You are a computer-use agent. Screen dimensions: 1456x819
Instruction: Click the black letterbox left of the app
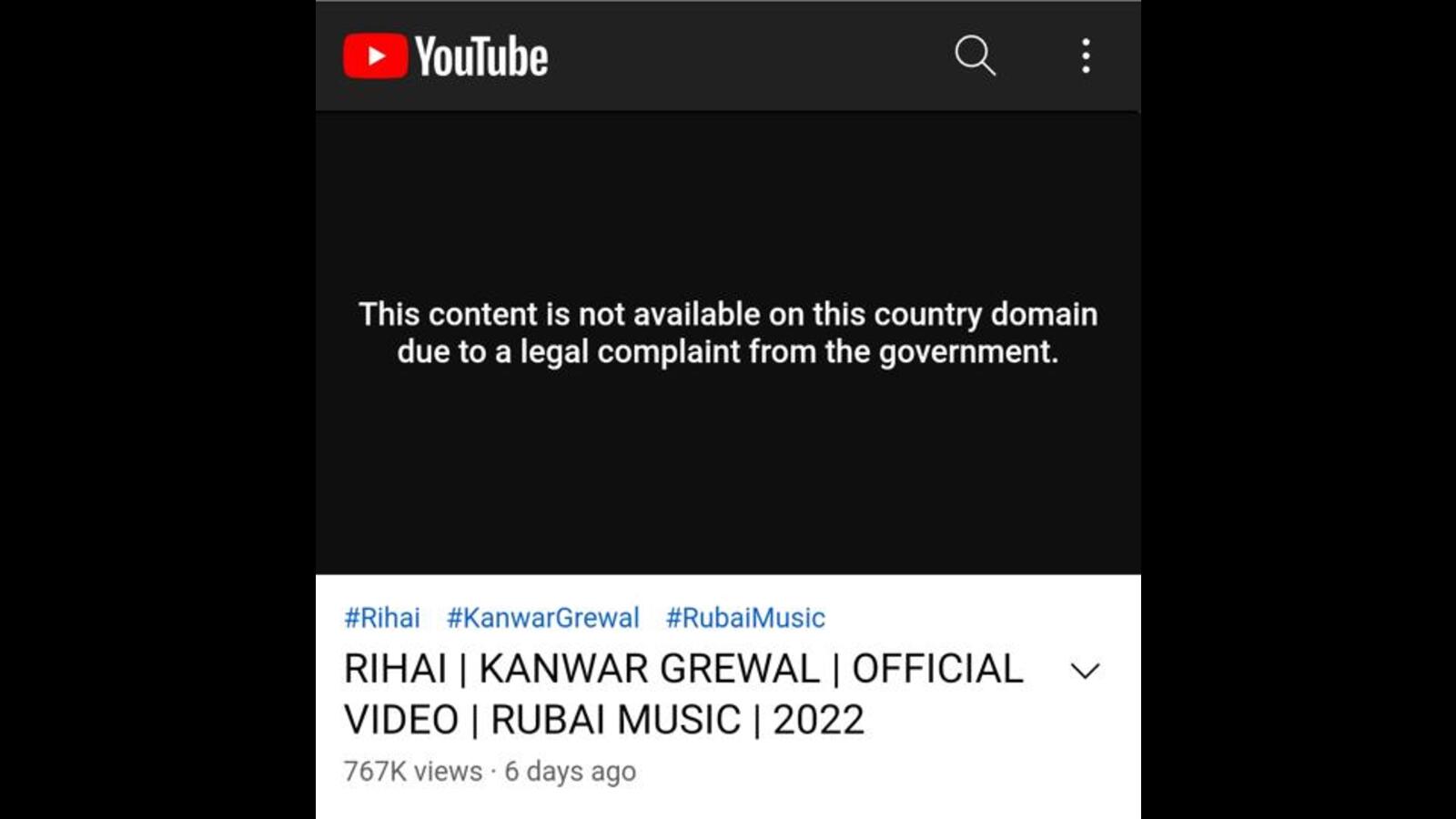click(x=157, y=409)
